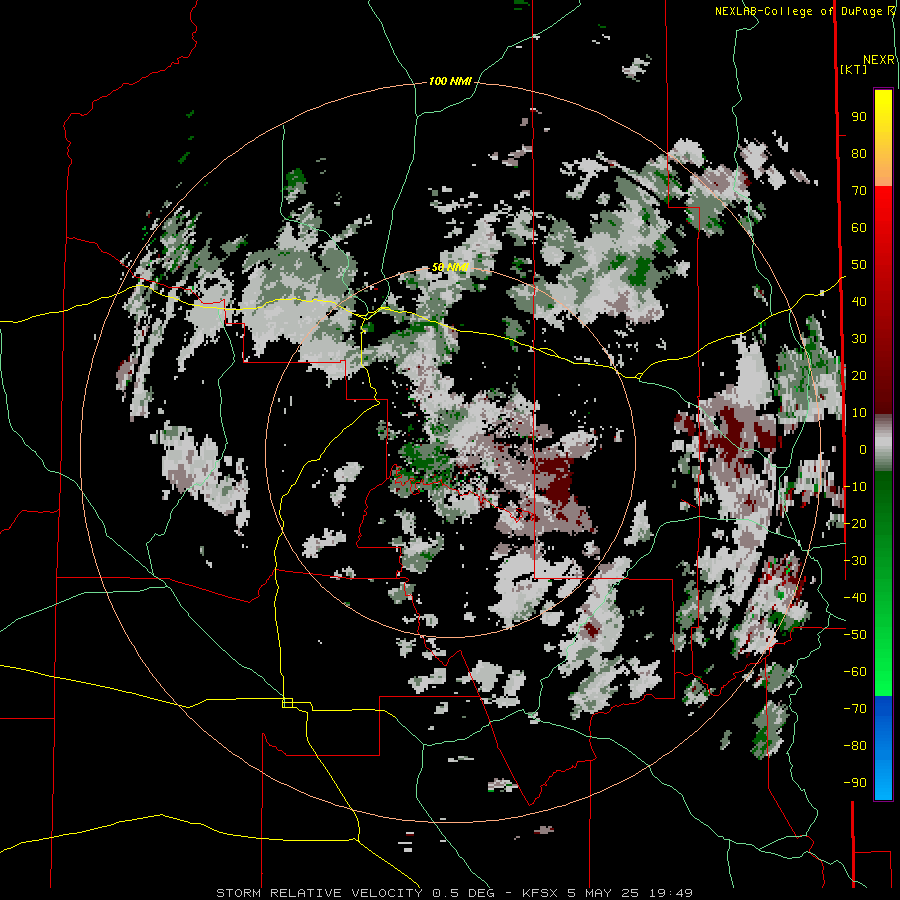Click the positive 50 scale label
The width and height of the screenshot is (900, 900).
pyautogui.click(x=859, y=265)
